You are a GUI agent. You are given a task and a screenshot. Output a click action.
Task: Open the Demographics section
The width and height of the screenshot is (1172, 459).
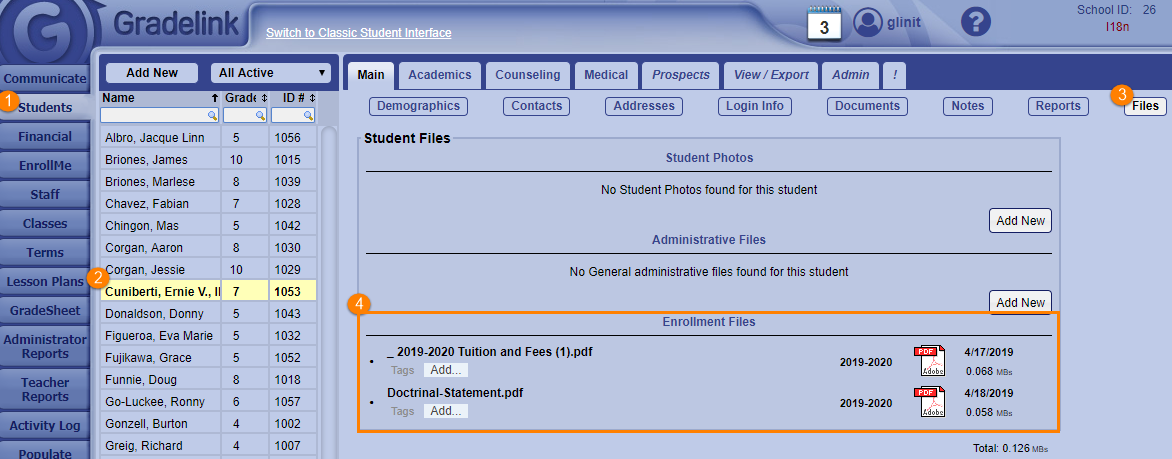point(419,106)
